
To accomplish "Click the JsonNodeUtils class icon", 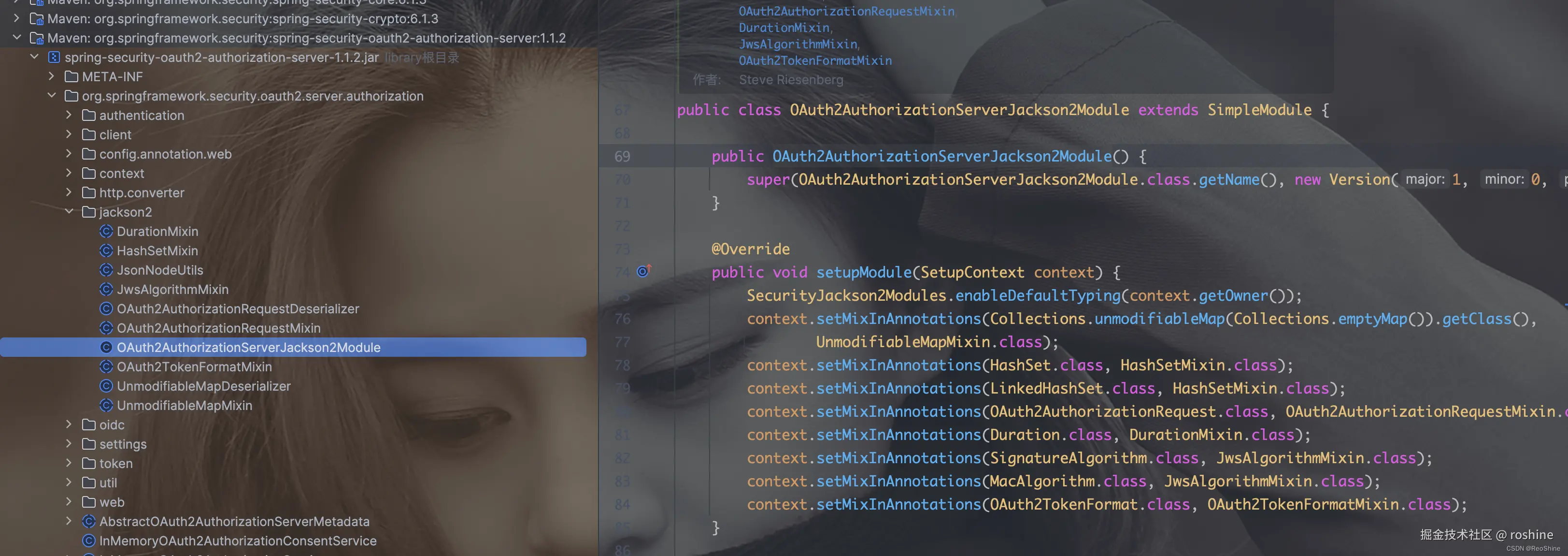I will click(x=106, y=270).
